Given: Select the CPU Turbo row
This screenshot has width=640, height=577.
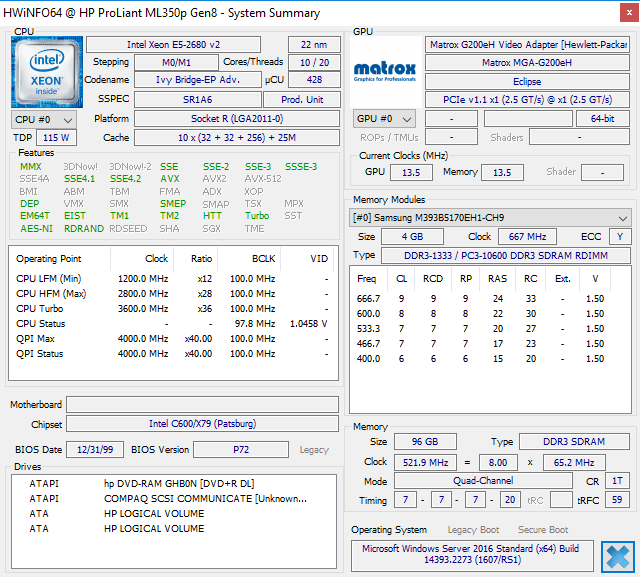Looking at the screenshot, I should 173,309.
